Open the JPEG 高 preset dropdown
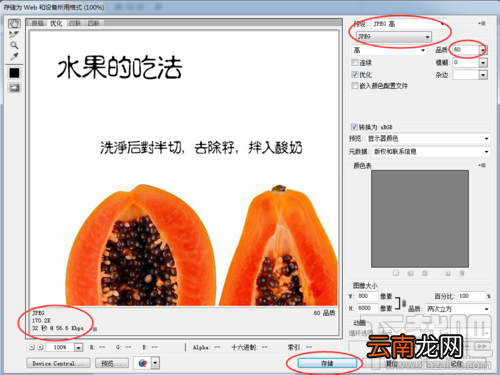500x375 pixels. [x=409, y=24]
